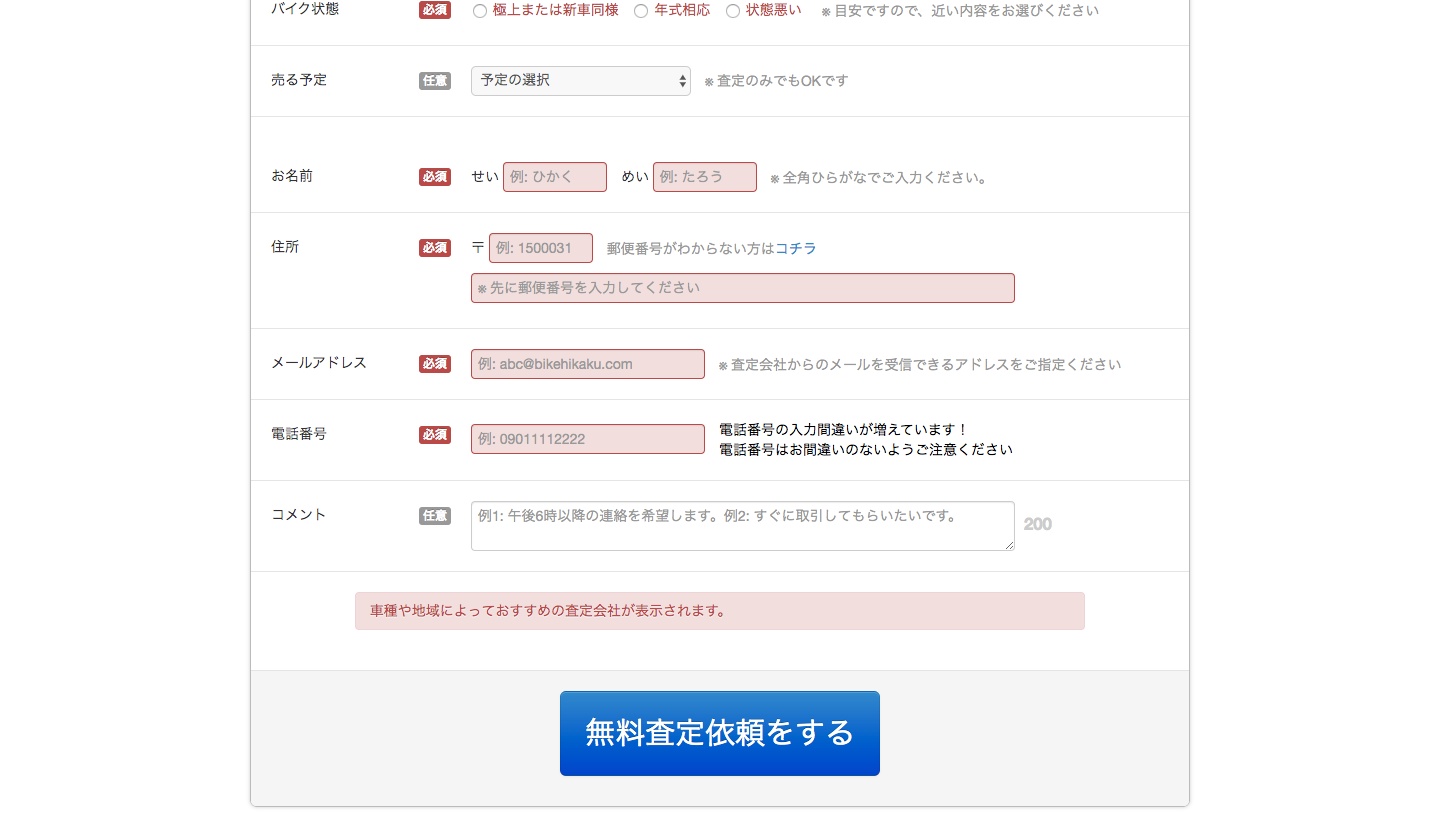Select the 極上または新車同様 radio button
Image resolution: width=1440 pixels, height=821 pixels.
point(480,11)
